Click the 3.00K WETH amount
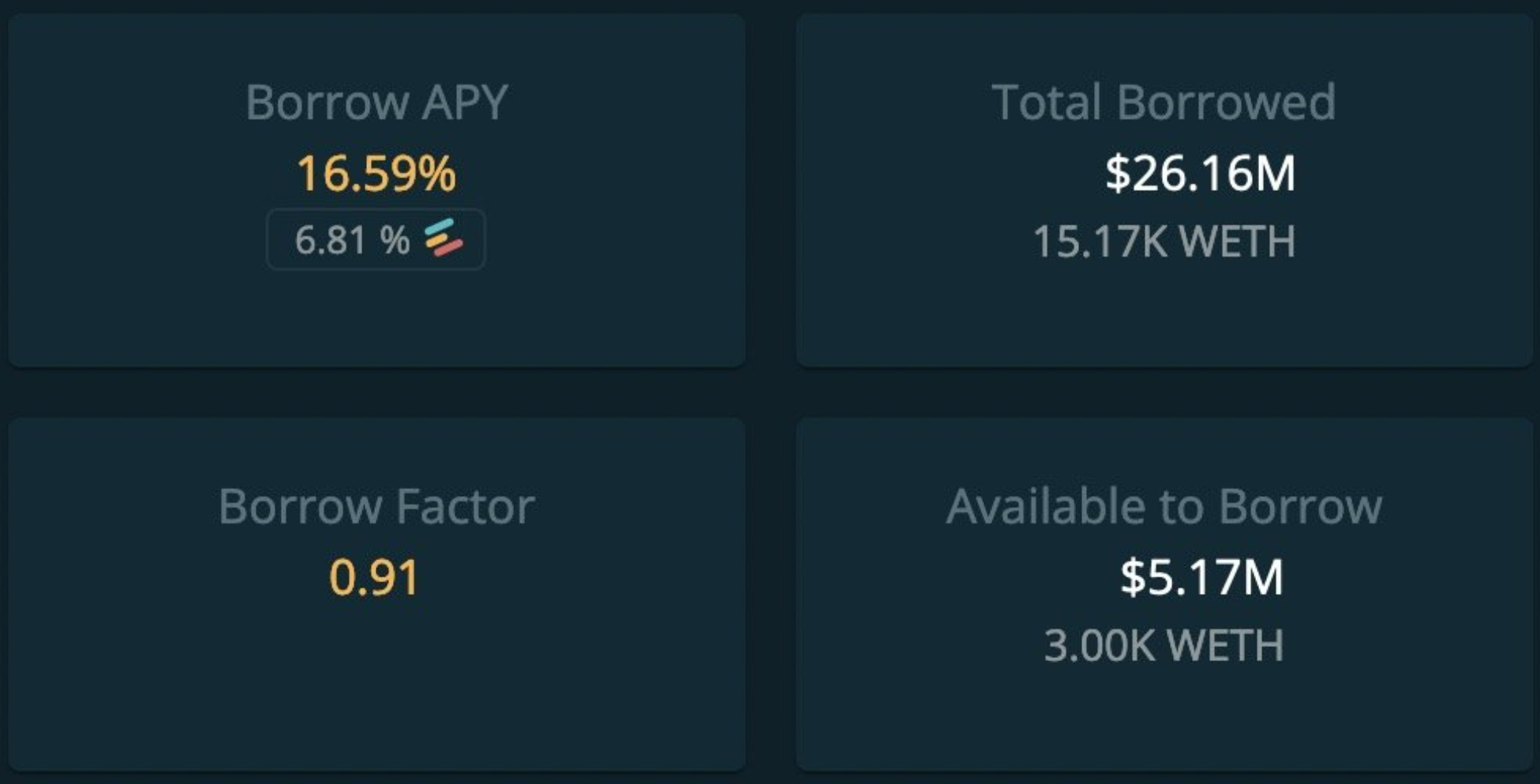Image resolution: width=1540 pixels, height=784 pixels. (1164, 646)
